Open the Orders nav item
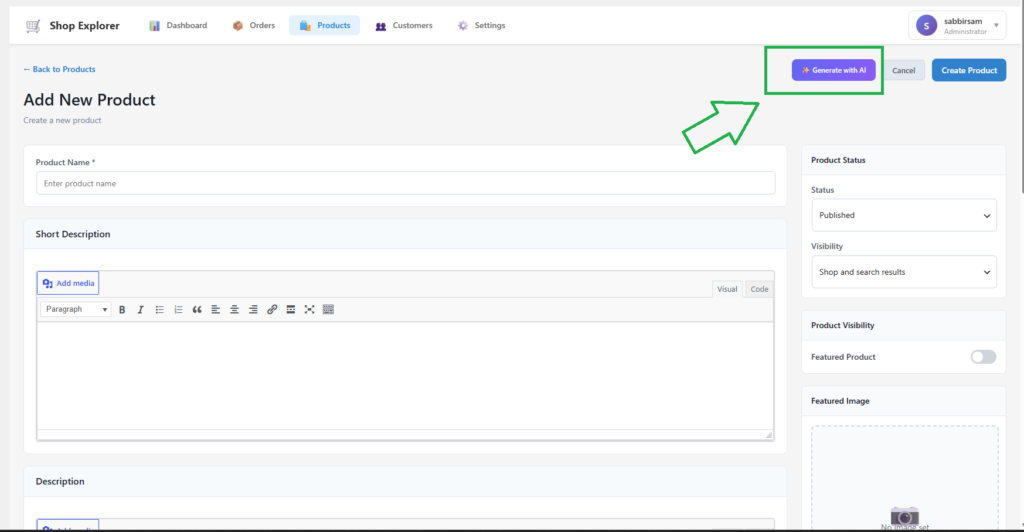The width and height of the screenshot is (1024, 532). tap(254, 25)
